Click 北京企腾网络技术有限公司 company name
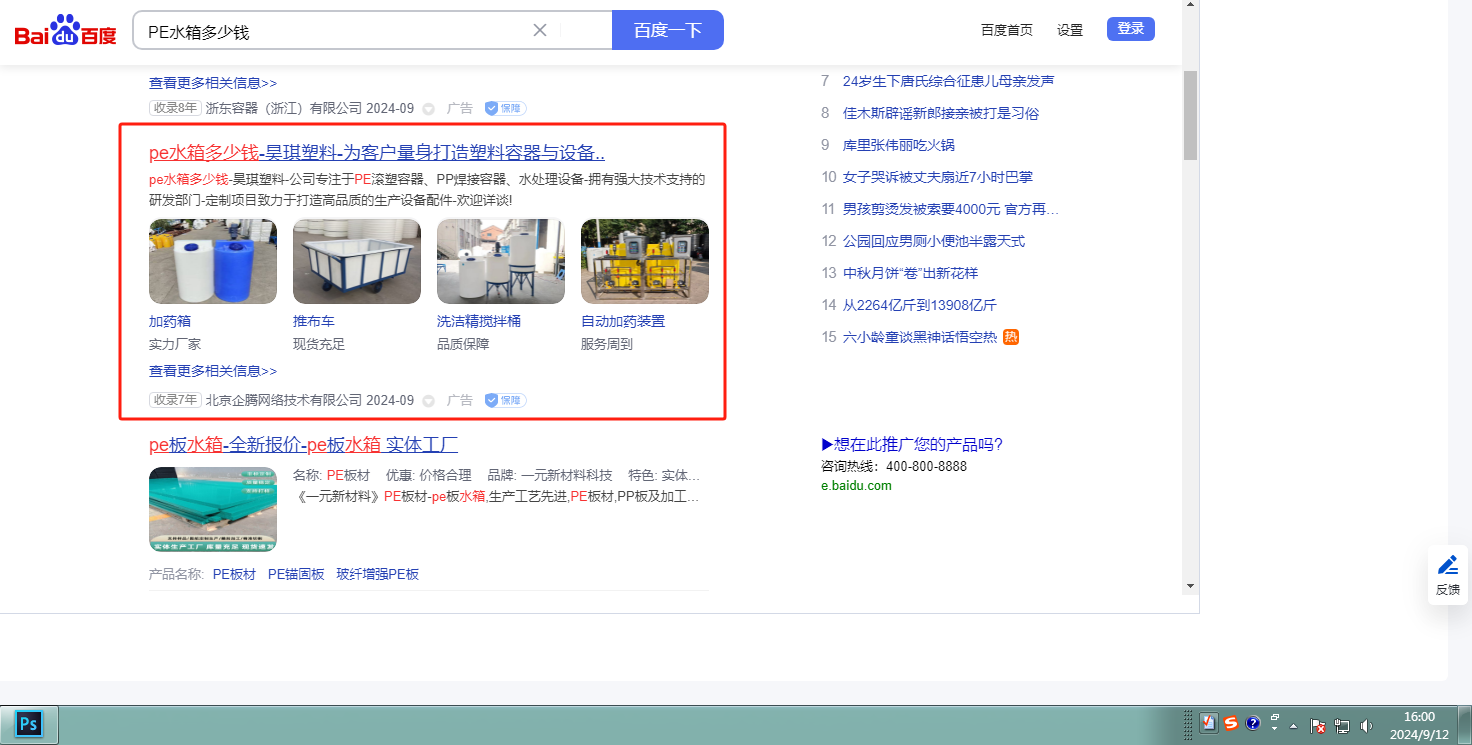 click(284, 400)
